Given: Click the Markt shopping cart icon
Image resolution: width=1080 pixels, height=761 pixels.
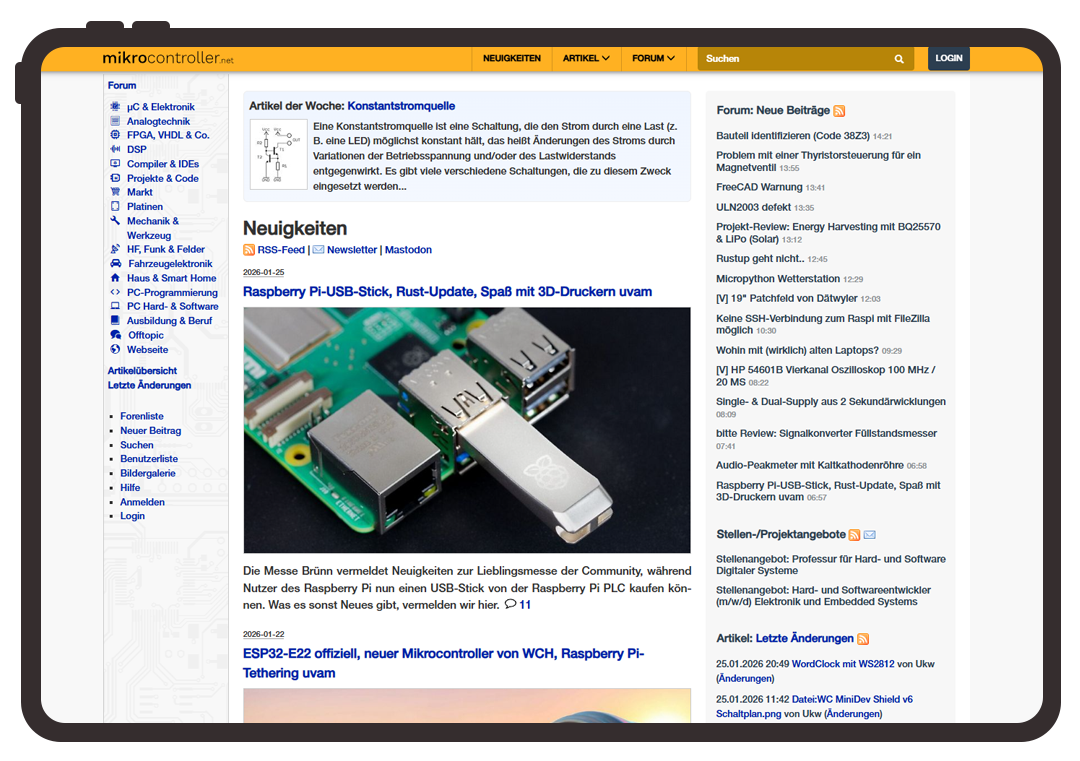Looking at the screenshot, I should click(x=115, y=192).
